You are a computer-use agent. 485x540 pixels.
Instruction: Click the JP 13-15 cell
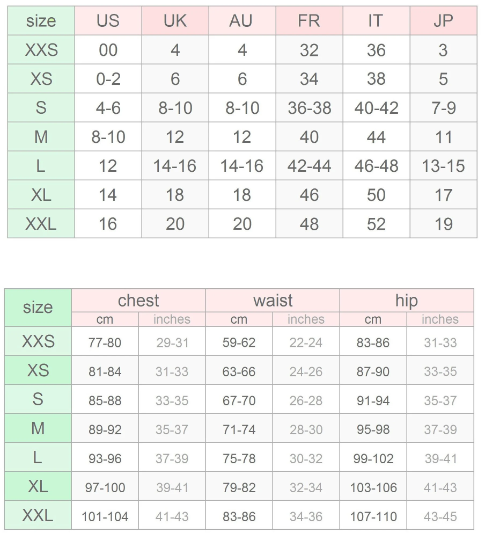point(443,166)
